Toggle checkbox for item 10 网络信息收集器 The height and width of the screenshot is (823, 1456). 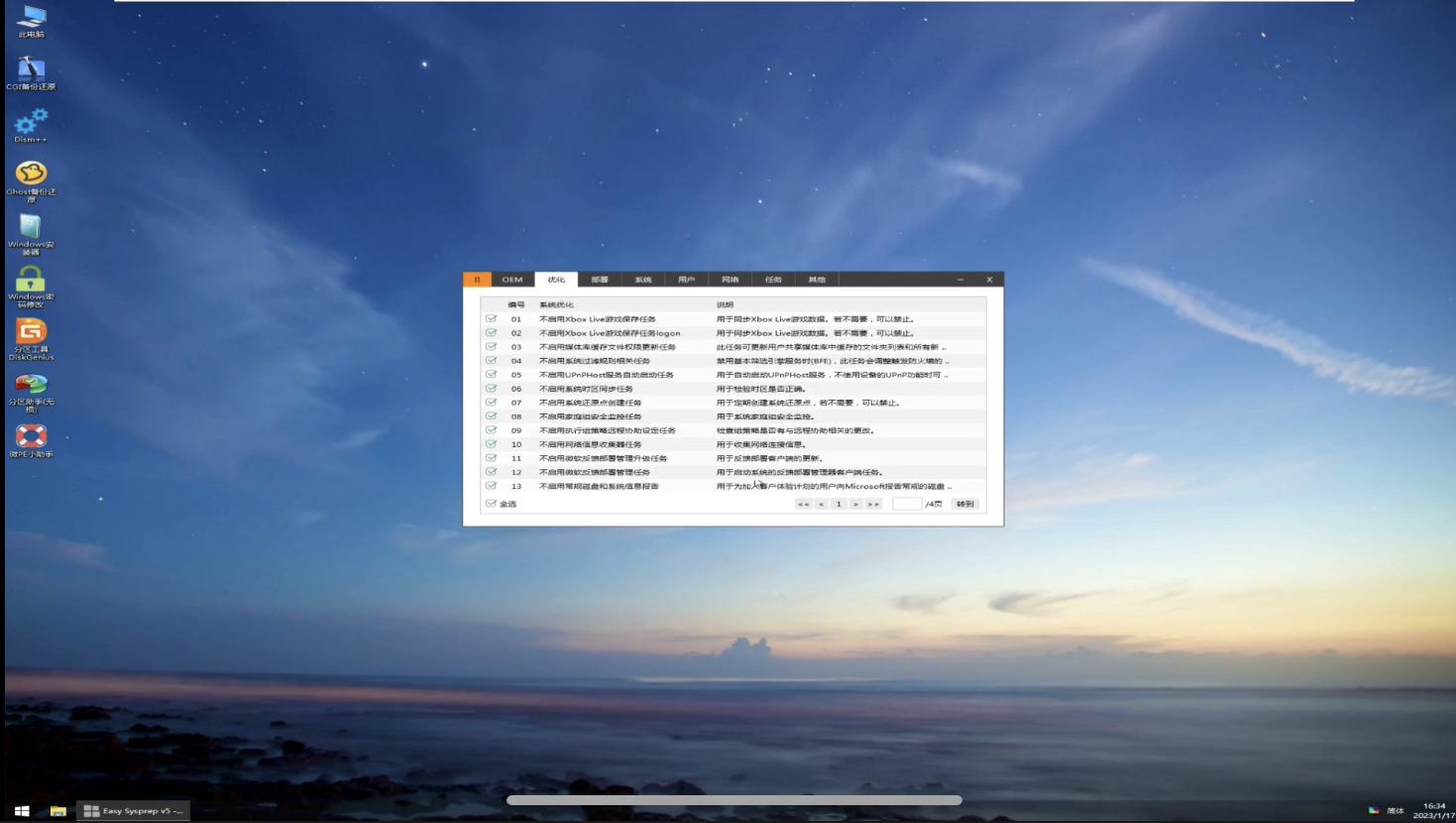pyautogui.click(x=491, y=444)
